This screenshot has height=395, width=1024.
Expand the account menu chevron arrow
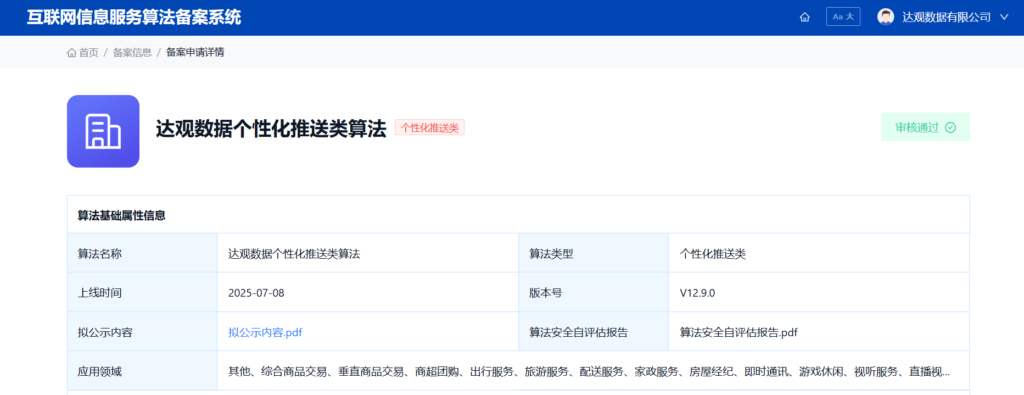(1004, 18)
